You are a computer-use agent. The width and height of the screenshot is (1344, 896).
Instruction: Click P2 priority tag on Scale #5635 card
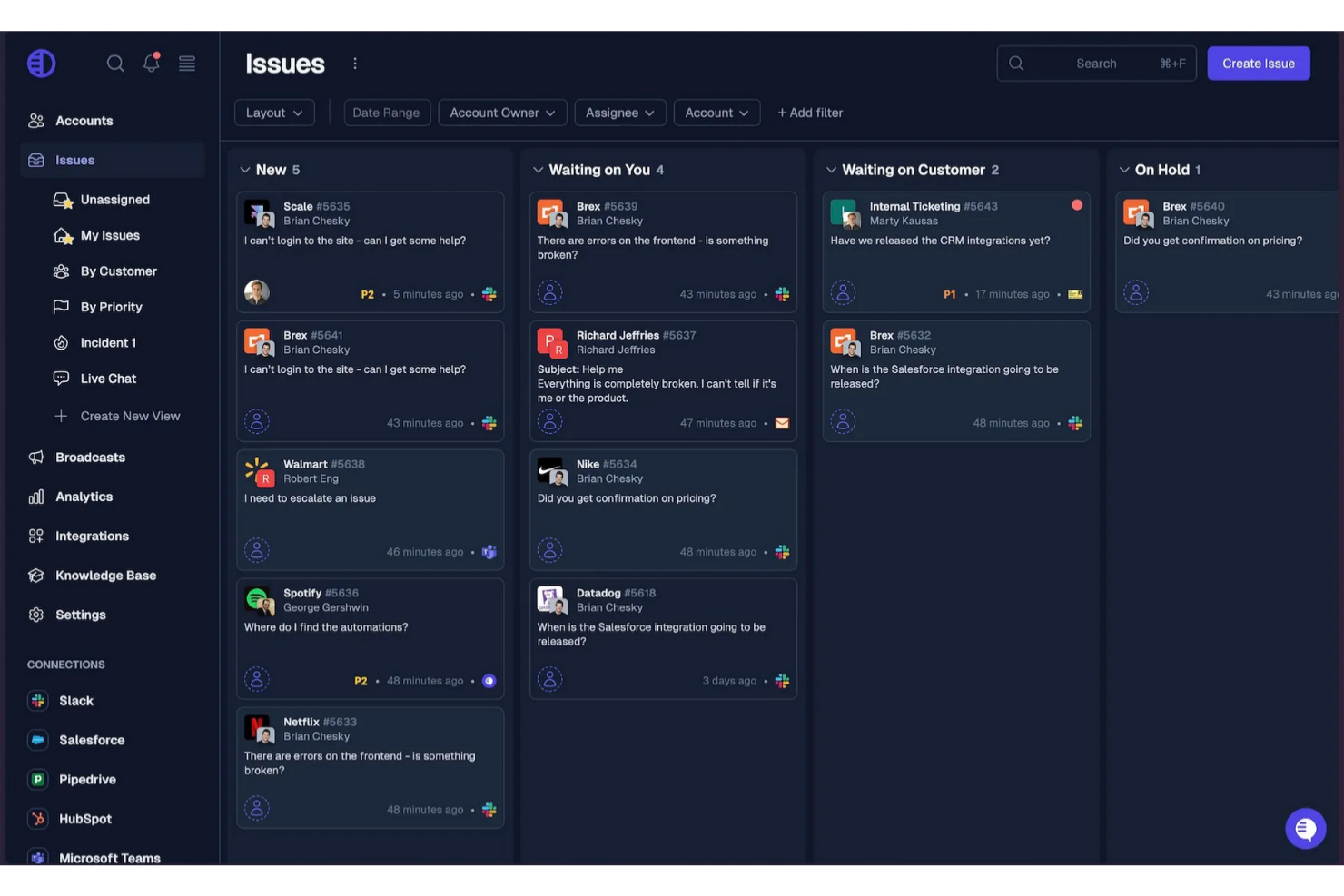click(x=368, y=294)
